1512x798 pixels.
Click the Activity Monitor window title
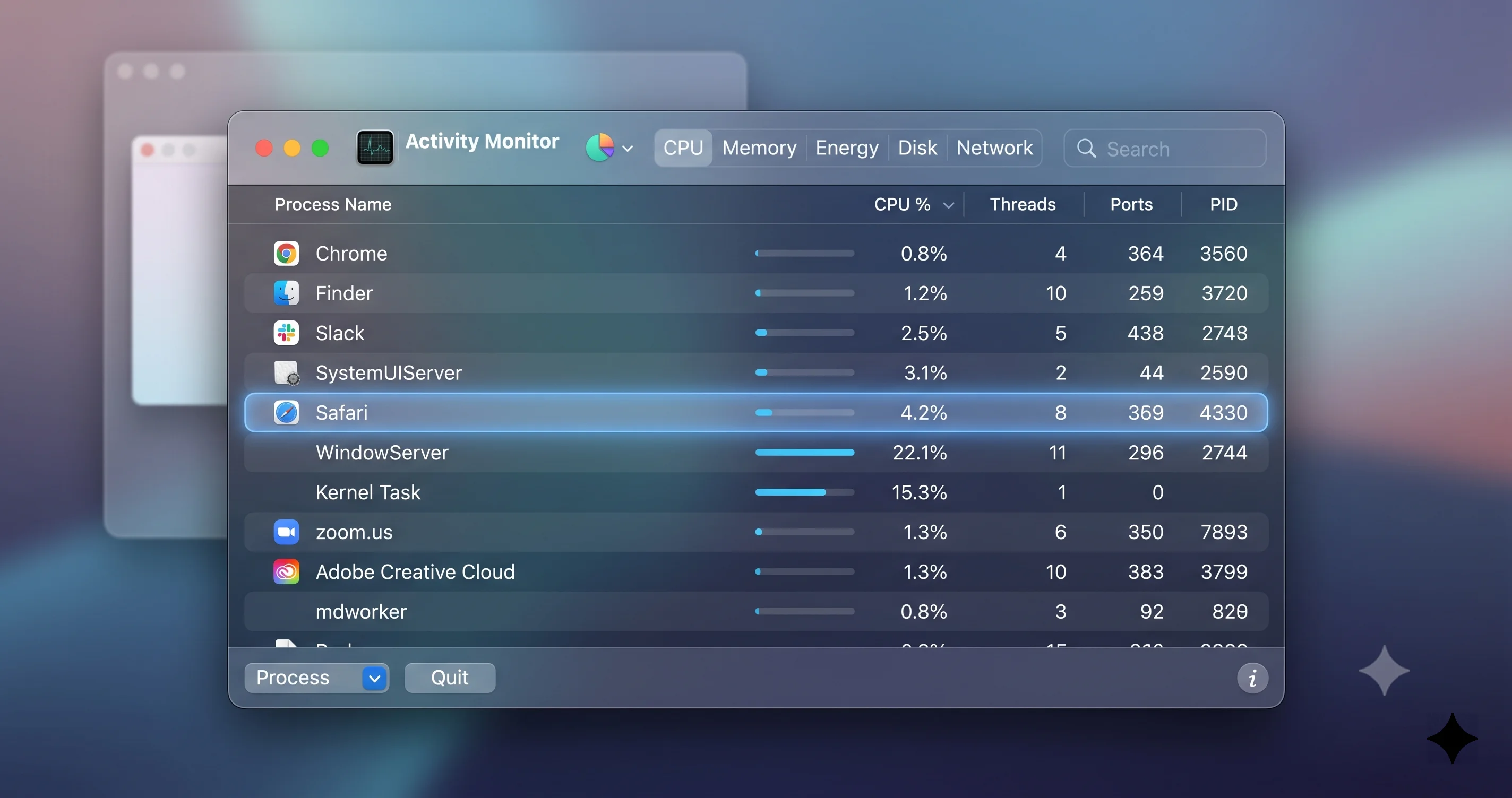click(x=482, y=142)
